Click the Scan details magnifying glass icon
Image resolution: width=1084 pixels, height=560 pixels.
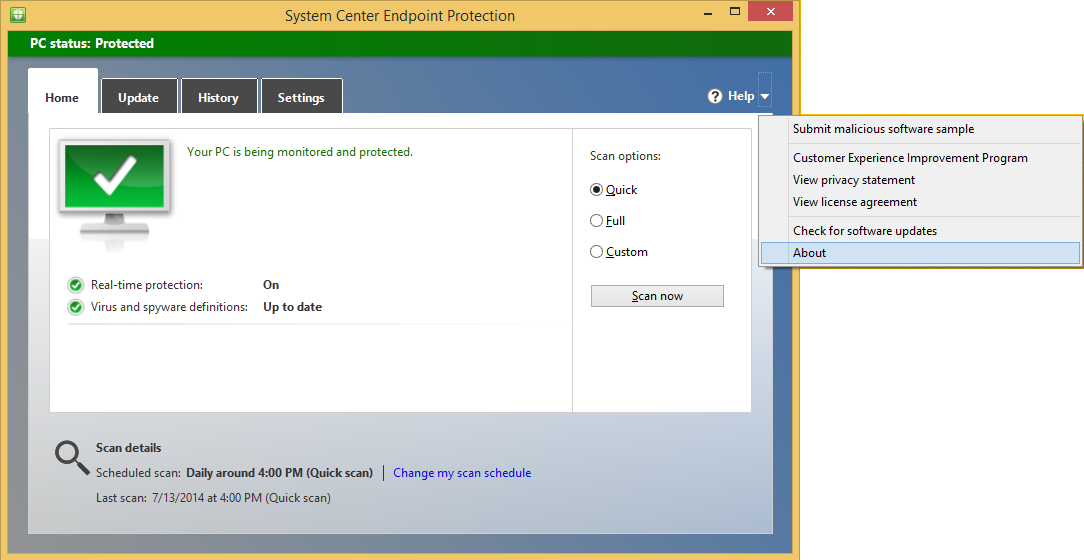pyautogui.click(x=72, y=458)
